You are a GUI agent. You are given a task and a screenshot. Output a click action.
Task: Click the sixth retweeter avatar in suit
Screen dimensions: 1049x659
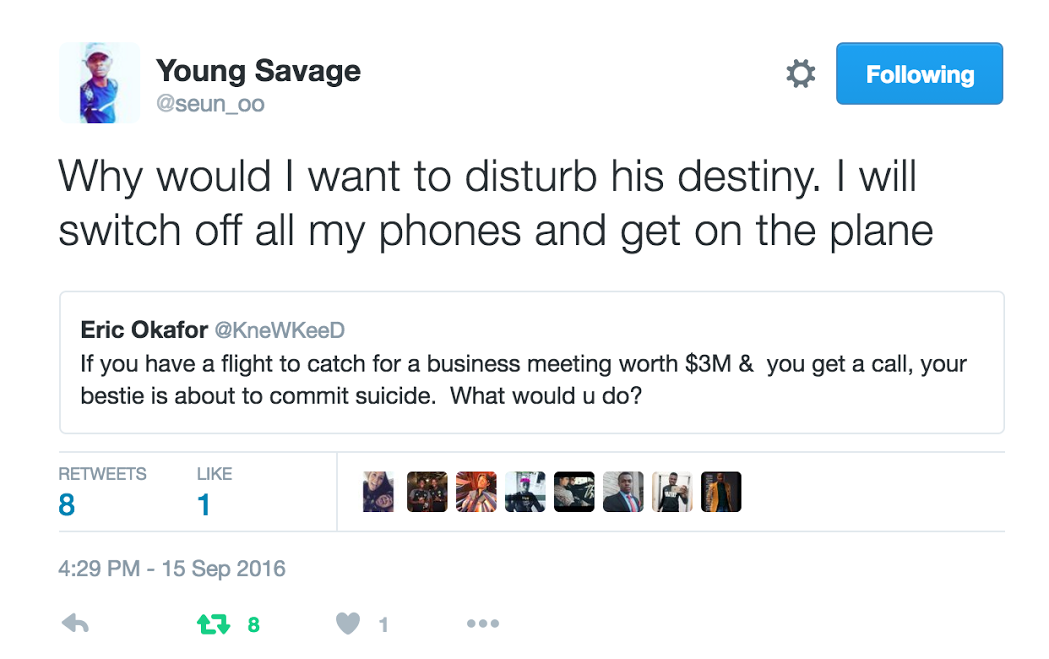(623, 492)
